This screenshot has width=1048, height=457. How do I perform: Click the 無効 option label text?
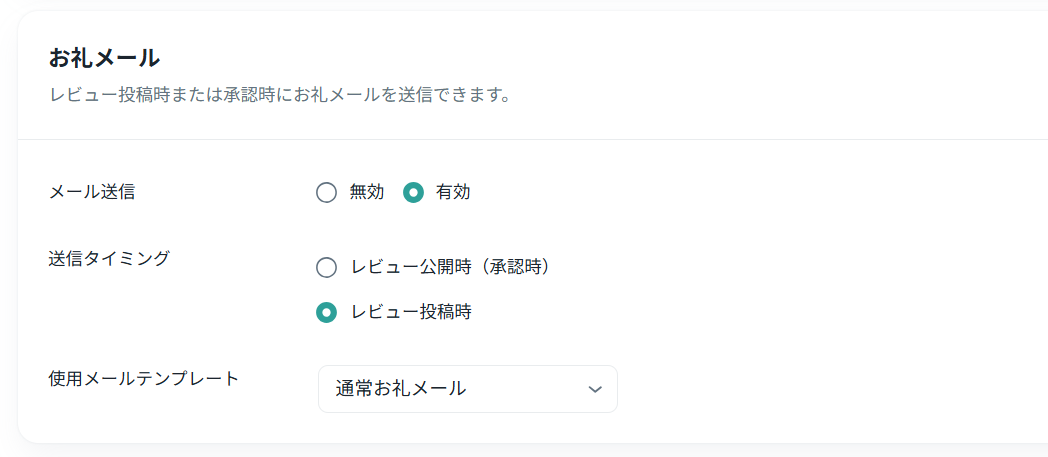[367, 193]
